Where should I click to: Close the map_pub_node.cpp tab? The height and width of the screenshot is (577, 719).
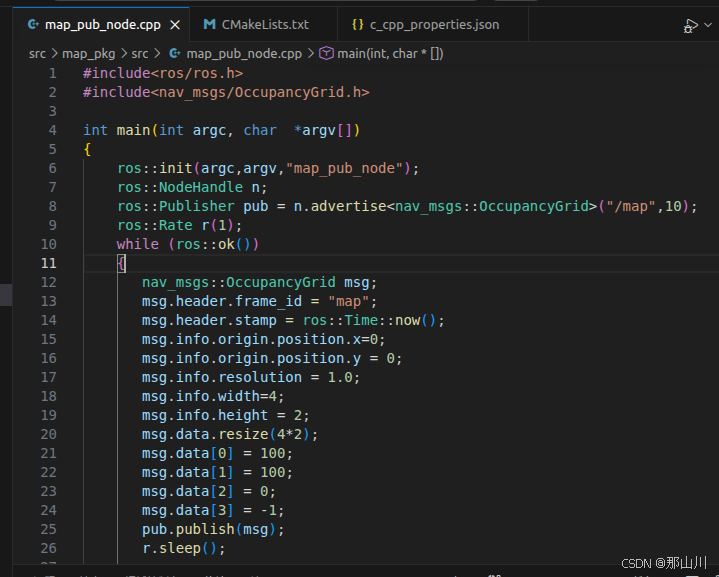click(175, 25)
